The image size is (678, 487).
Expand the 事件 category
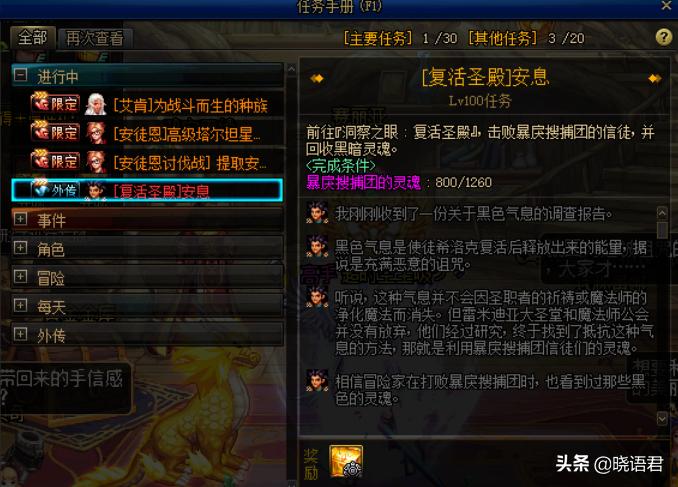[x=20, y=219]
